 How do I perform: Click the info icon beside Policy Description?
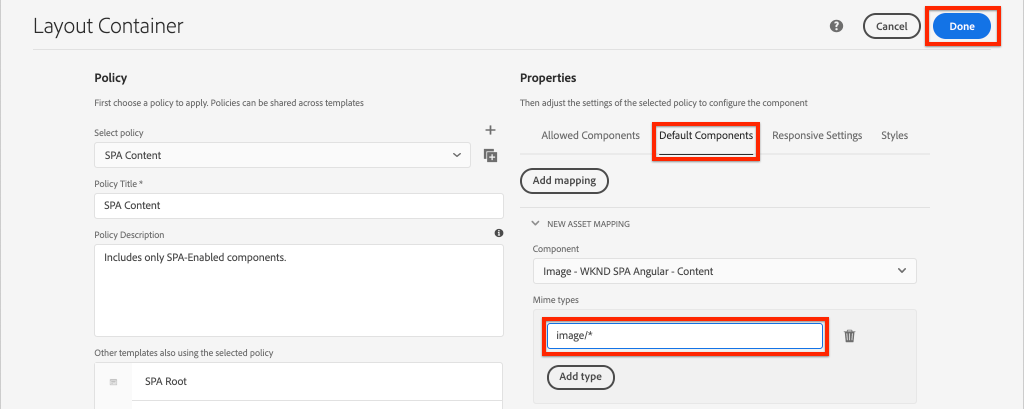[x=498, y=233]
